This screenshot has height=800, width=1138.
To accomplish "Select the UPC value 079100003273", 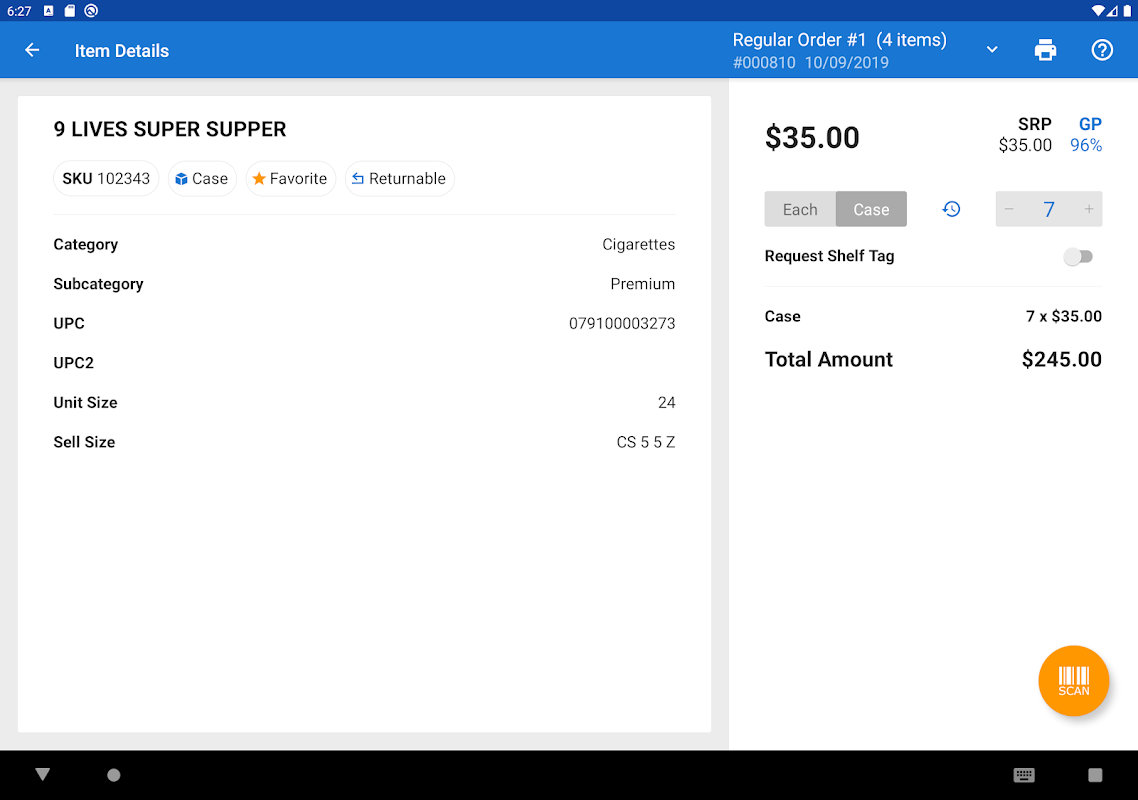I will pos(622,324).
